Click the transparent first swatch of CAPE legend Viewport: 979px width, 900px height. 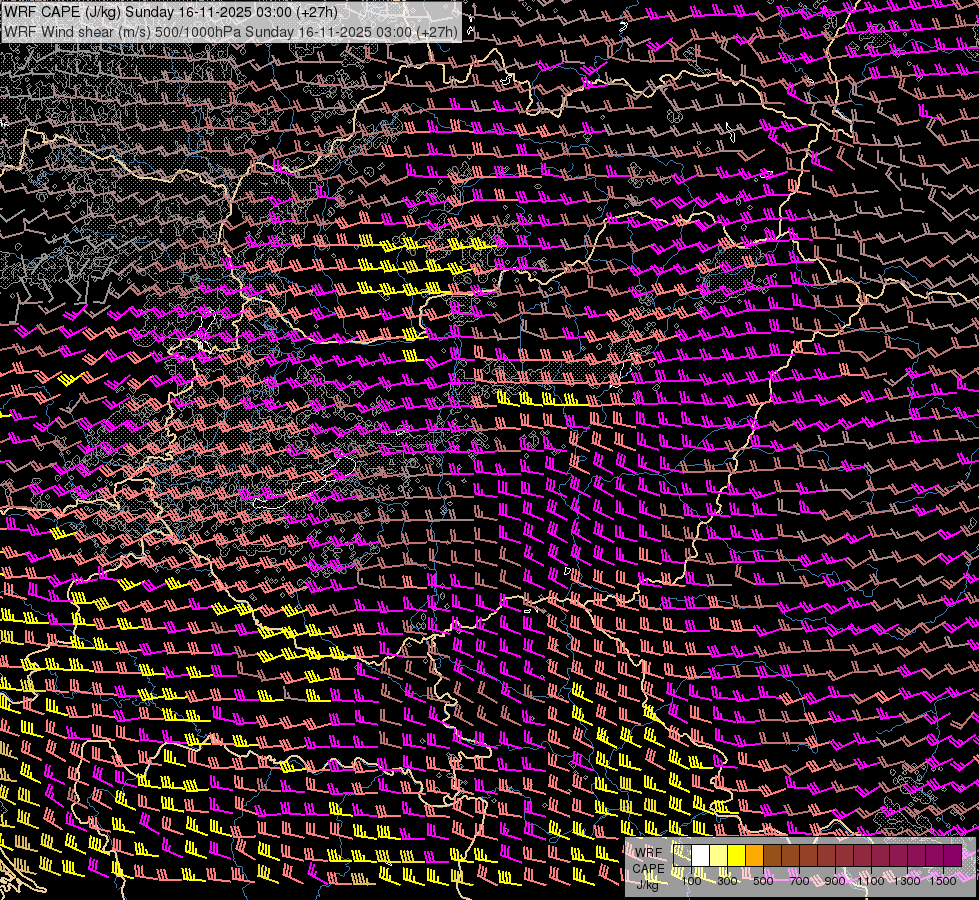click(x=682, y=856)
